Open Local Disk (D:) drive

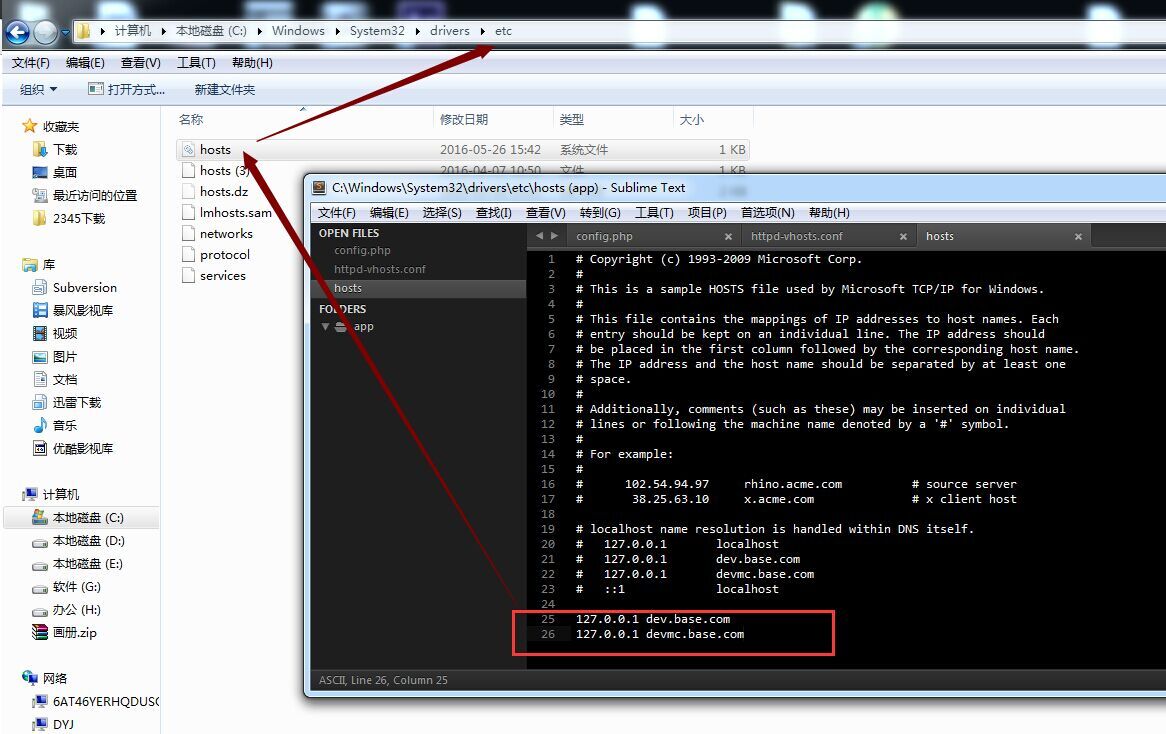[88, 541]
